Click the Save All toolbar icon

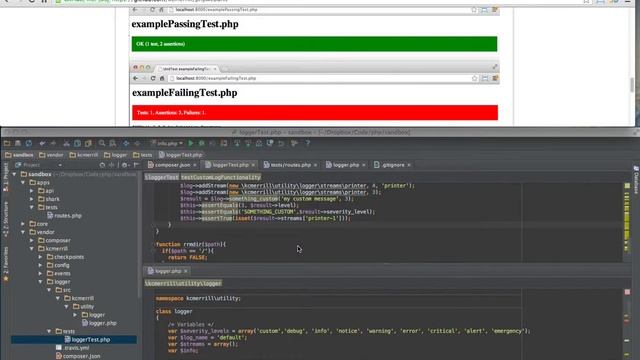click(x=18, y=143)
